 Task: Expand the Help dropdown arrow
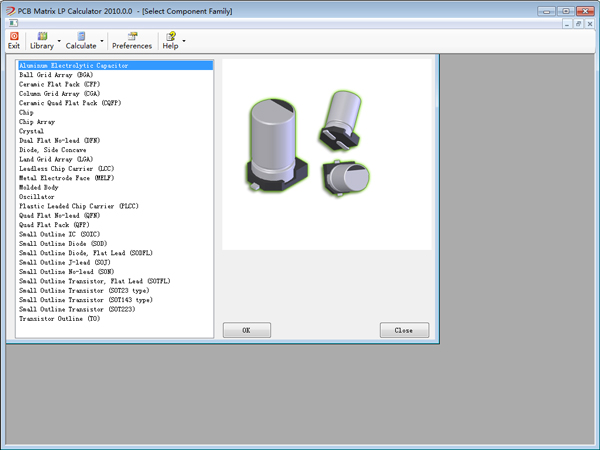(x=184, y=41)
